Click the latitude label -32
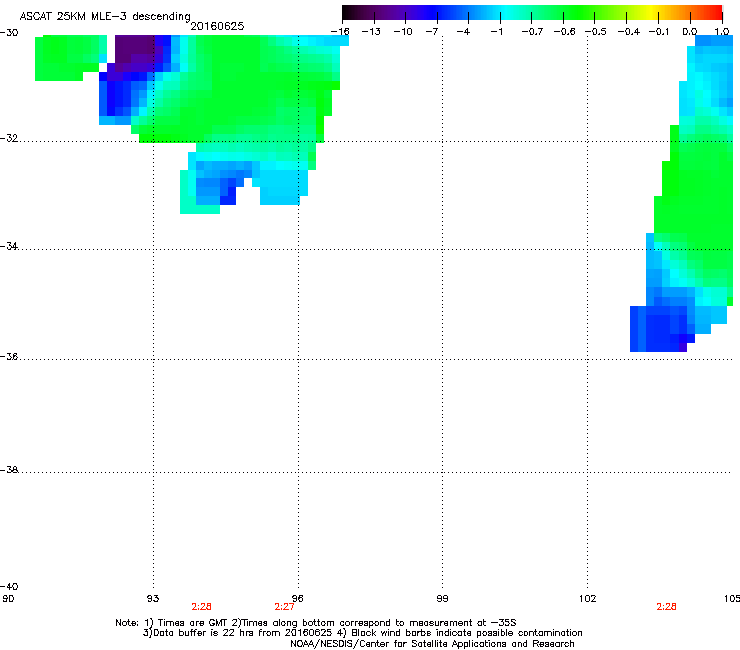Image resolution: width=740 pixels, height=650 pixels. pyautogui.click(x=9, y=138)
